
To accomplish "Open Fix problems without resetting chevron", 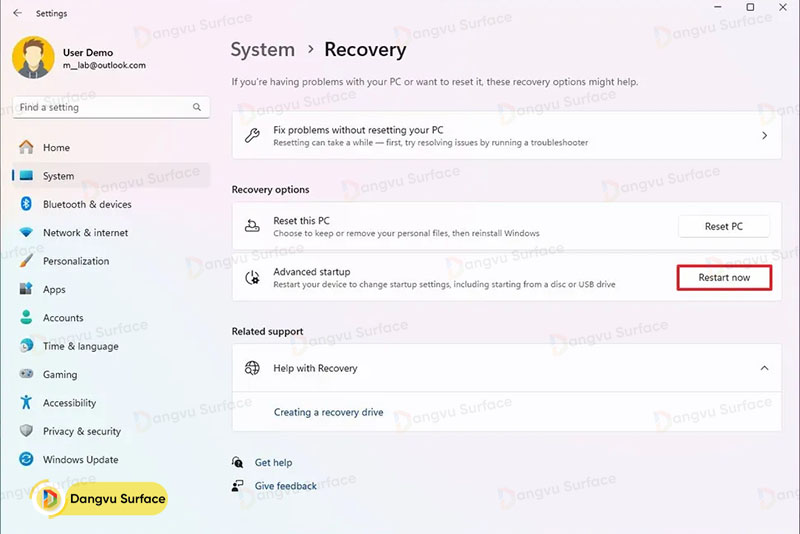I will click(764, 135).
